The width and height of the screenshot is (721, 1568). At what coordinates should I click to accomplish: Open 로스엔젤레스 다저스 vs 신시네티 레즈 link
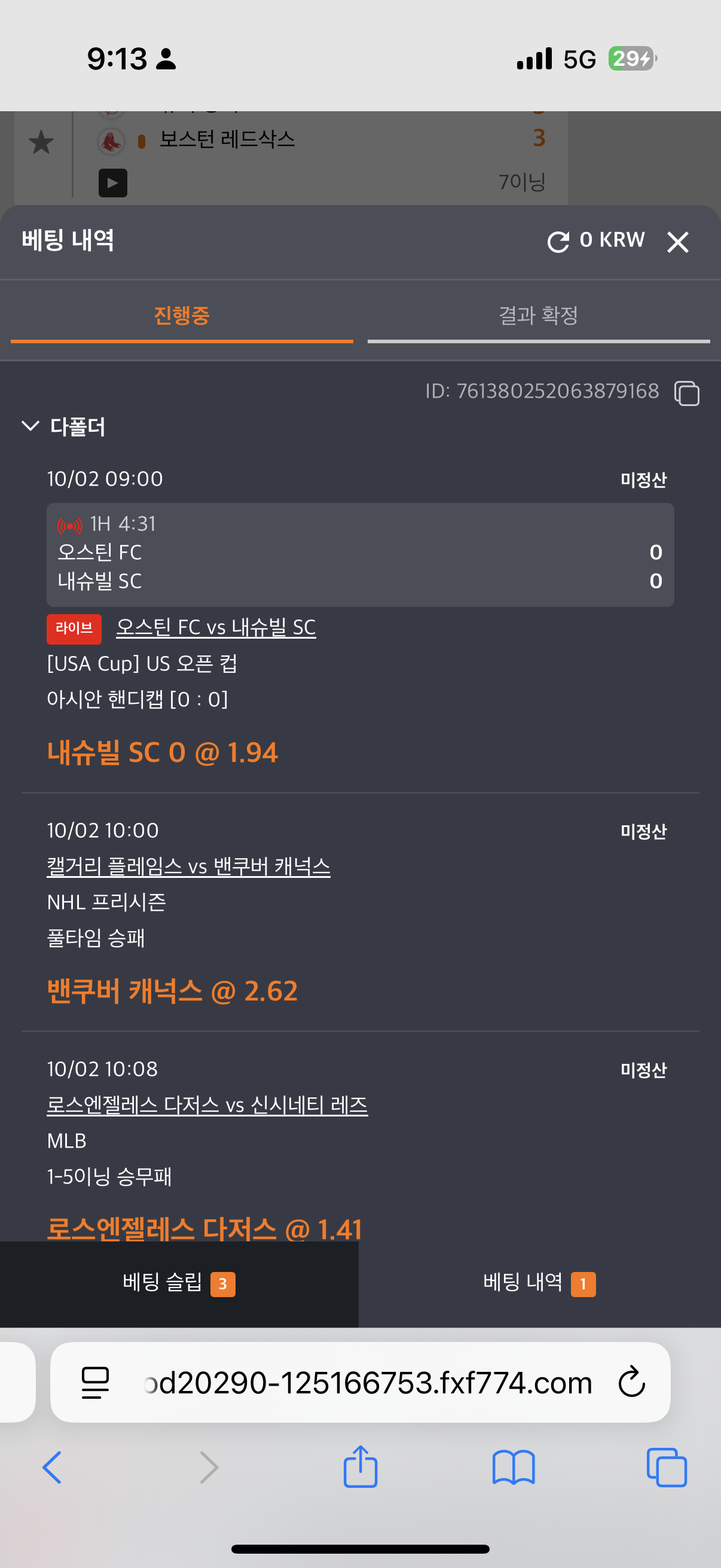pos(207,1105)
